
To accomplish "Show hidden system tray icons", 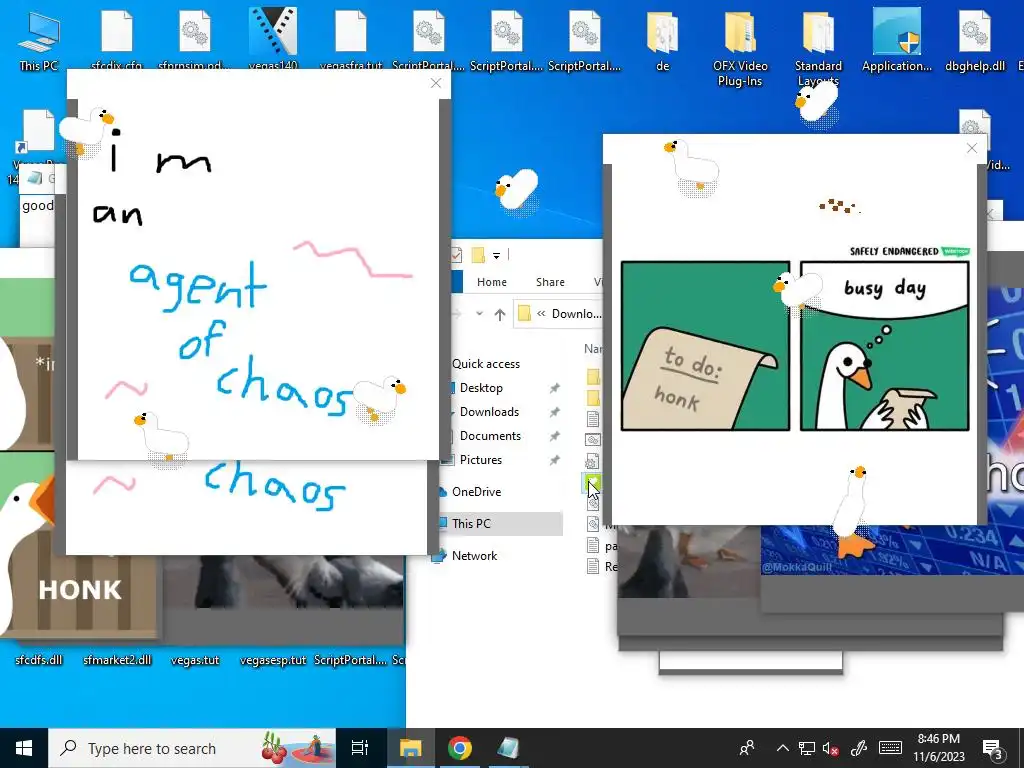I will (782, 748).
